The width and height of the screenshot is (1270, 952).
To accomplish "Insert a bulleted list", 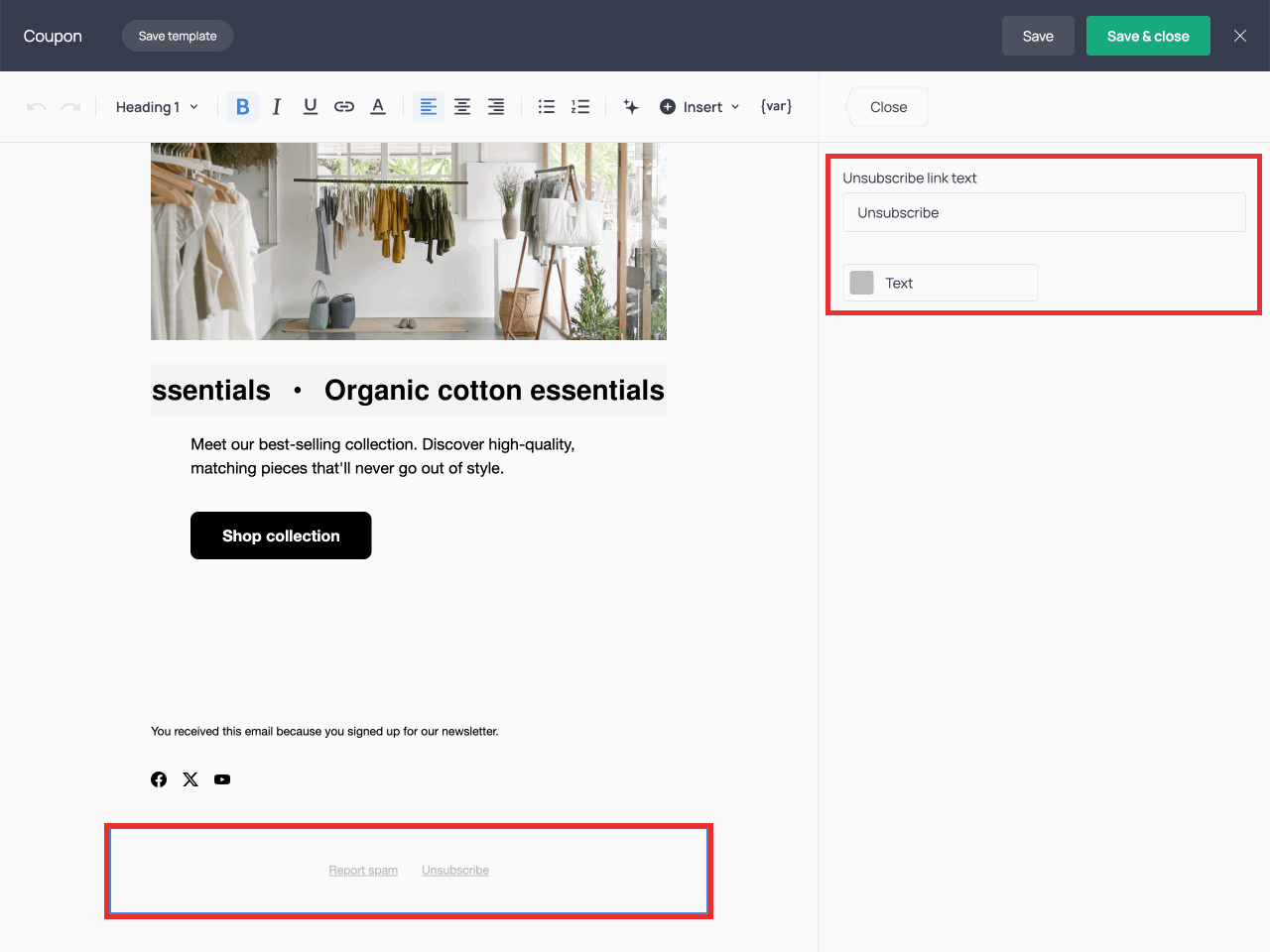I will click(547, 107).
